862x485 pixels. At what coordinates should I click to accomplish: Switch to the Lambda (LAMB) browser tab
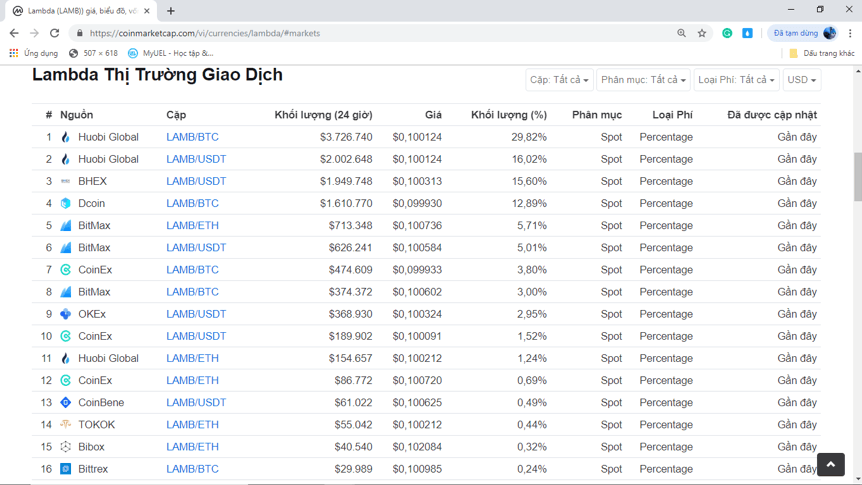pos(81,10)
